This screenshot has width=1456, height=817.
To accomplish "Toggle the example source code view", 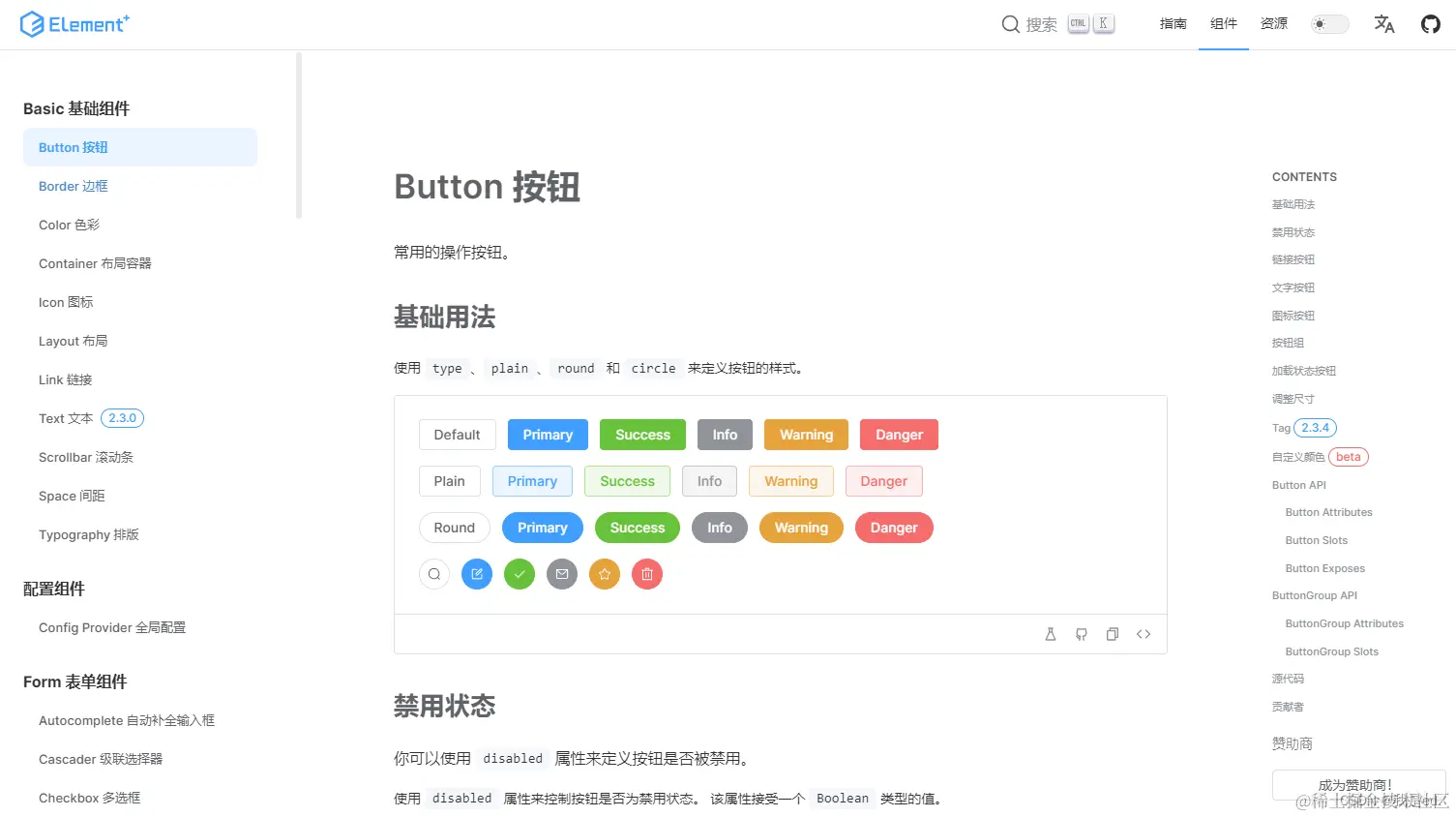I will point(1144,634).
